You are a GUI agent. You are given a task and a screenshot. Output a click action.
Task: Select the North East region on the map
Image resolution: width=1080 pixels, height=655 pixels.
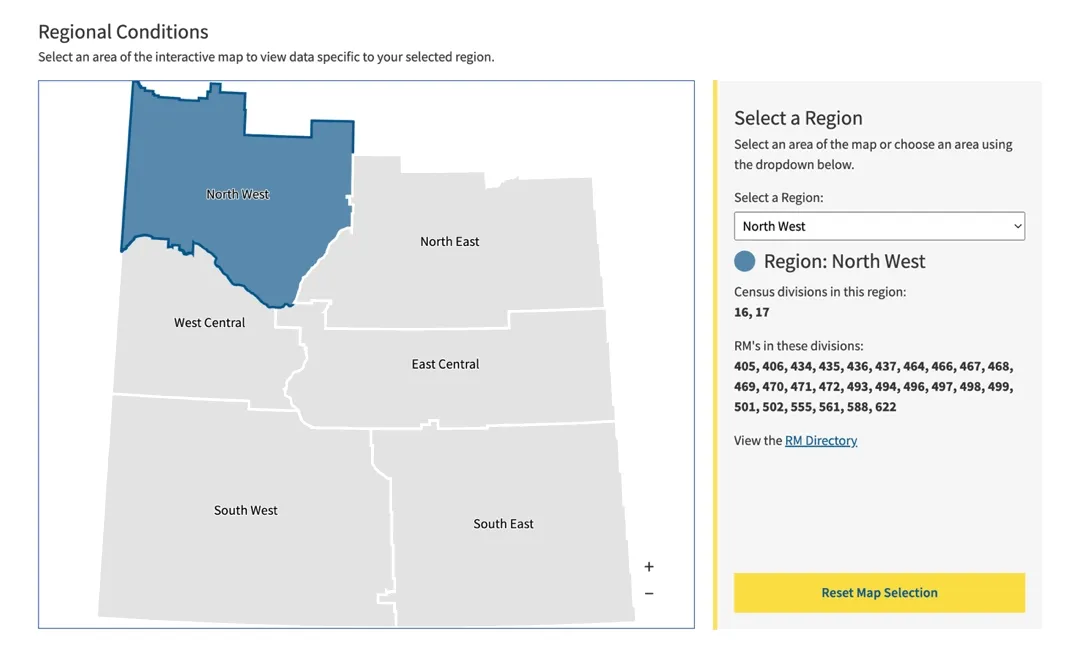tap(449, 241)
